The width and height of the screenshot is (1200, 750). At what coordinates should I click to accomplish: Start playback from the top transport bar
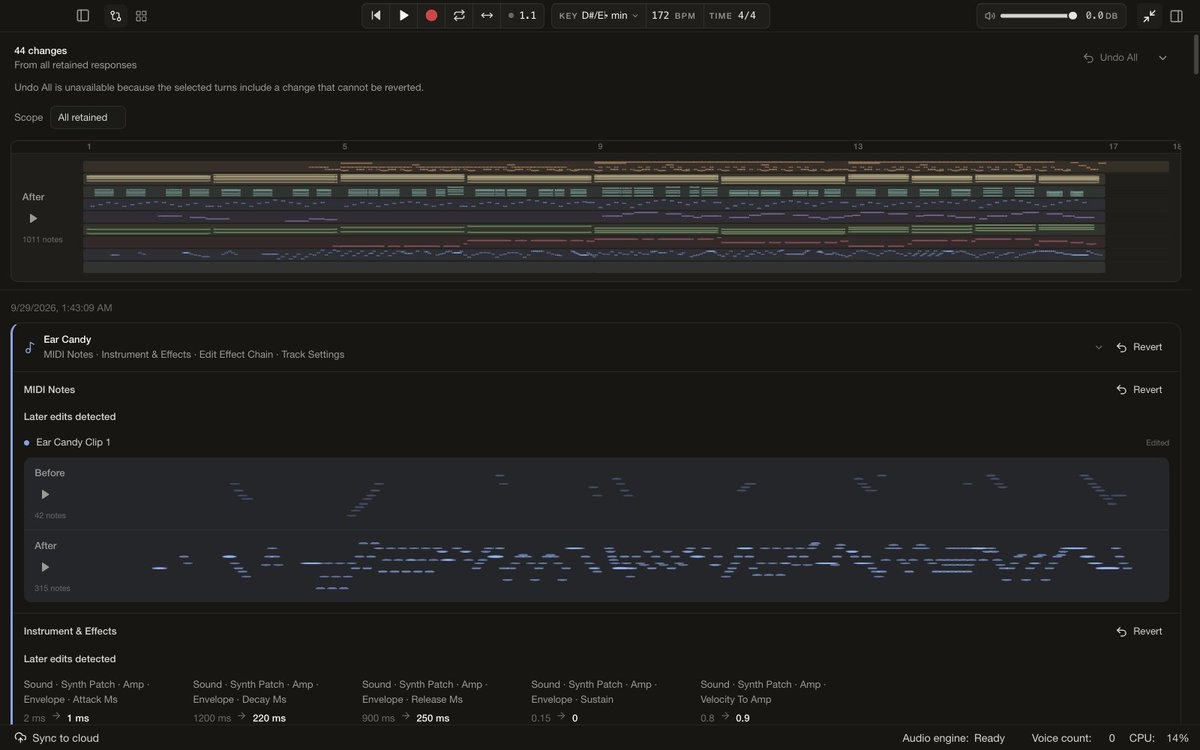coord(404,15)
